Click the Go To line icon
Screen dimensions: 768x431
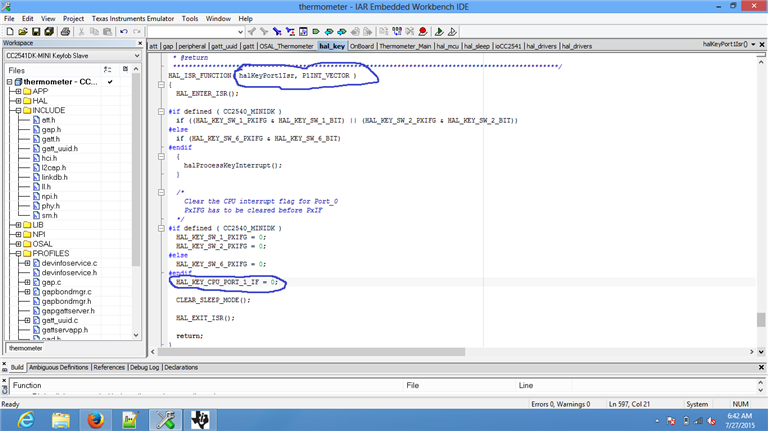click(x=303, y=32)
